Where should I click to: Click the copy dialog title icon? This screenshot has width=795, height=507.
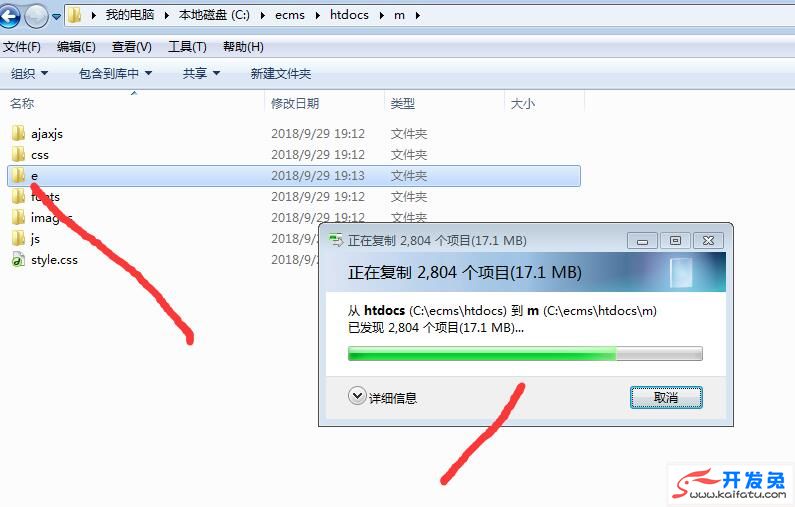pyautogui.click(x=336, y=240)
